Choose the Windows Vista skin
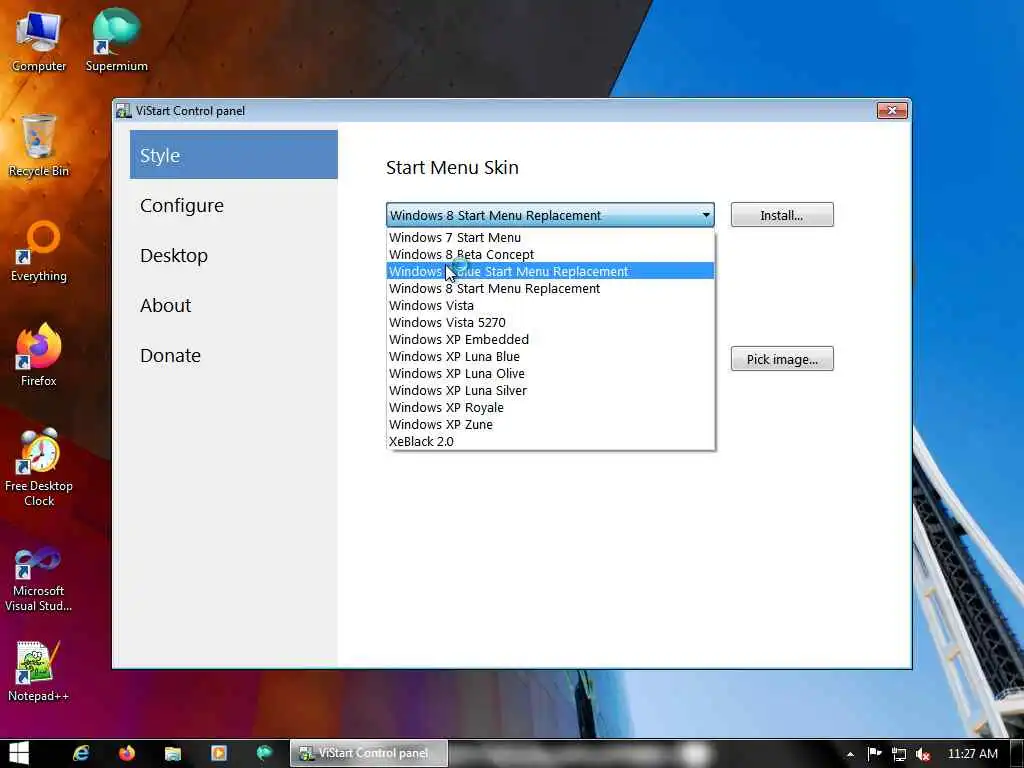 pos(551,305)
